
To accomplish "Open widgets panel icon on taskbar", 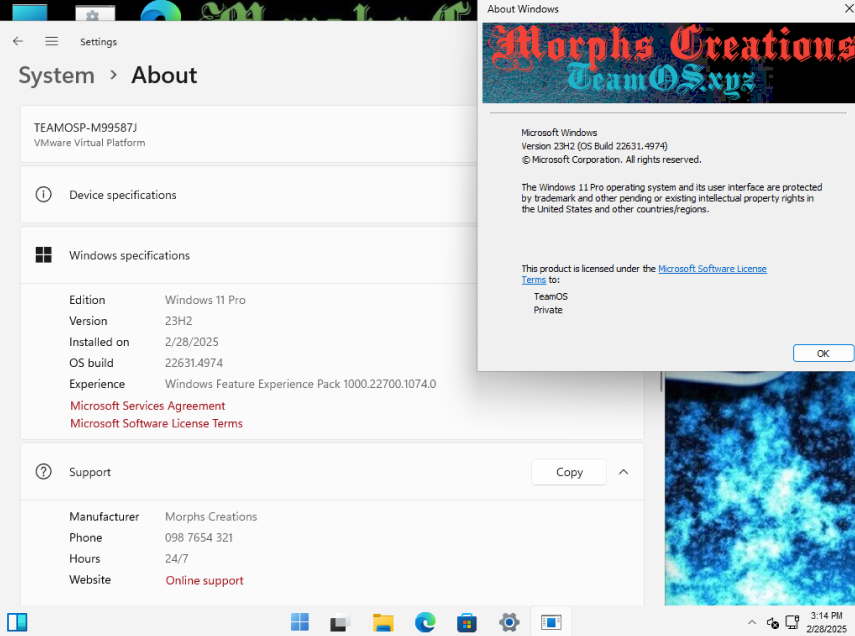I will pyautogui.click(x=17, y=622).
